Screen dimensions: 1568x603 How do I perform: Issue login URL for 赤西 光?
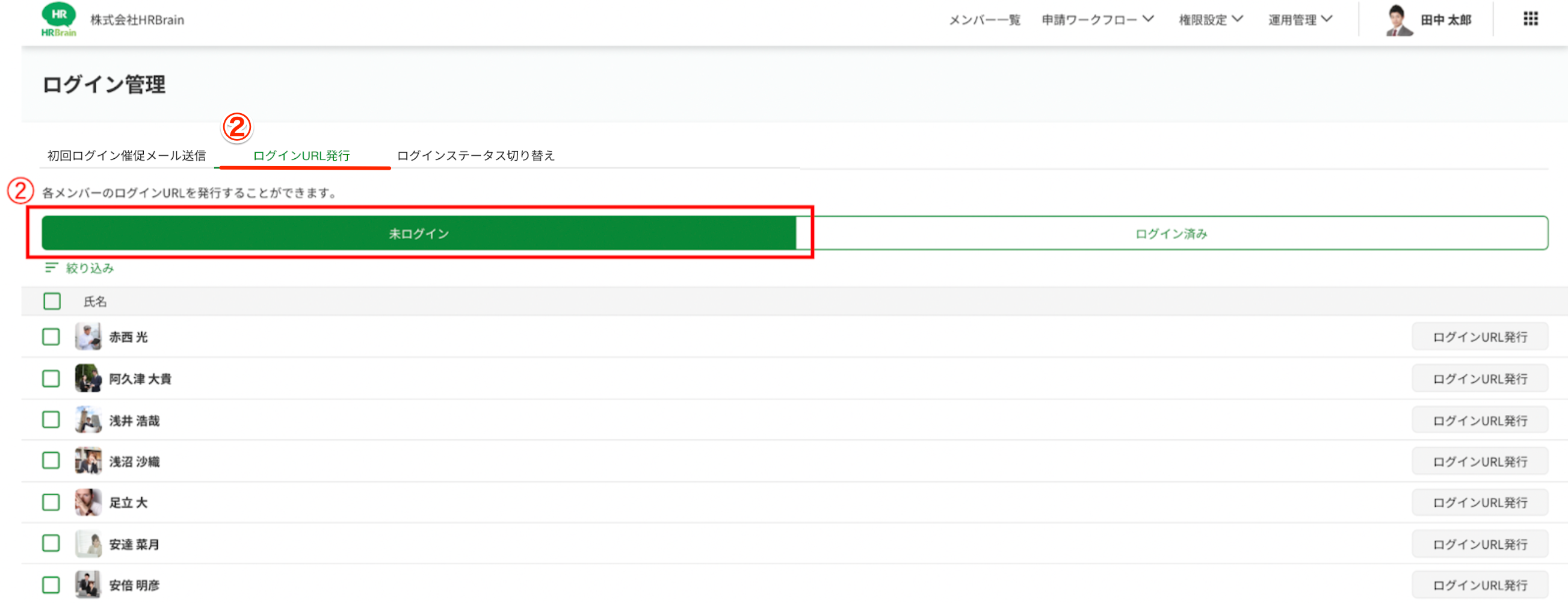[1480, 337]
